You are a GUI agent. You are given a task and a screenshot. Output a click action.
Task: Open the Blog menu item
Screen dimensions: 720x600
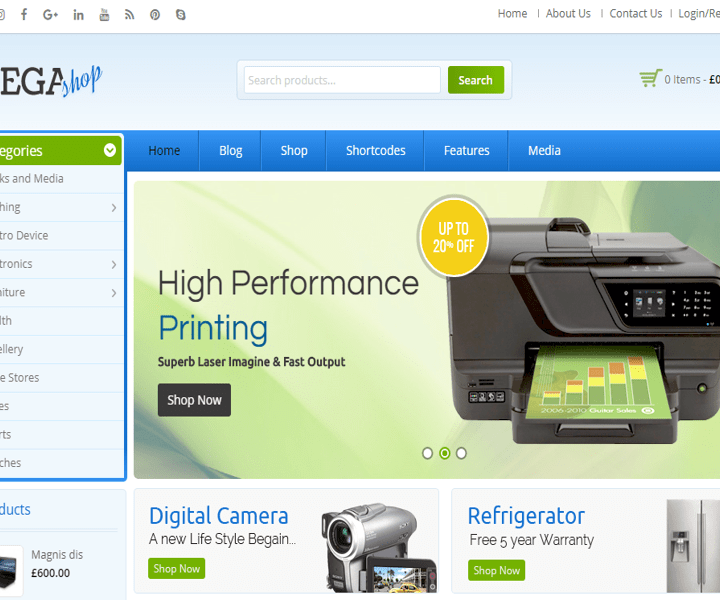(231, 151)
